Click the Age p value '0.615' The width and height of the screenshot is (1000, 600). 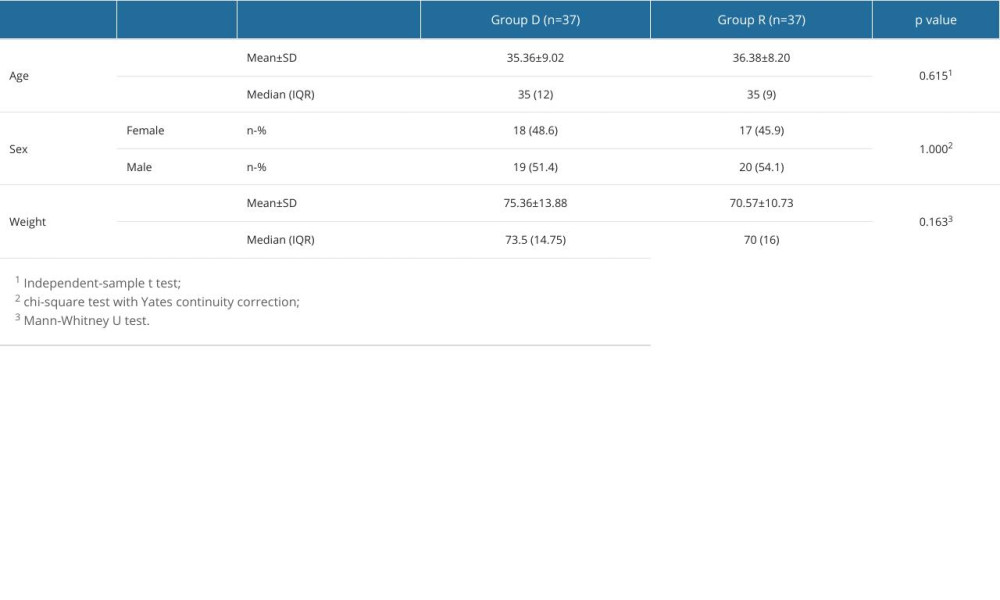pos(933,76)
